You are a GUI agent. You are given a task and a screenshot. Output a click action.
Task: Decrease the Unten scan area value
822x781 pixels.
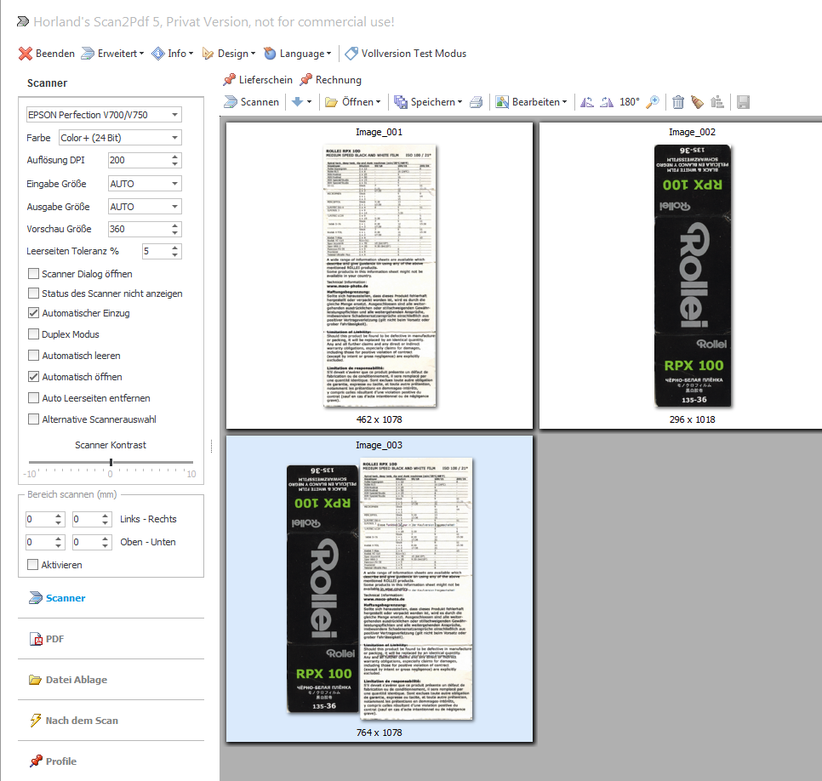click(x=105, y=546)
